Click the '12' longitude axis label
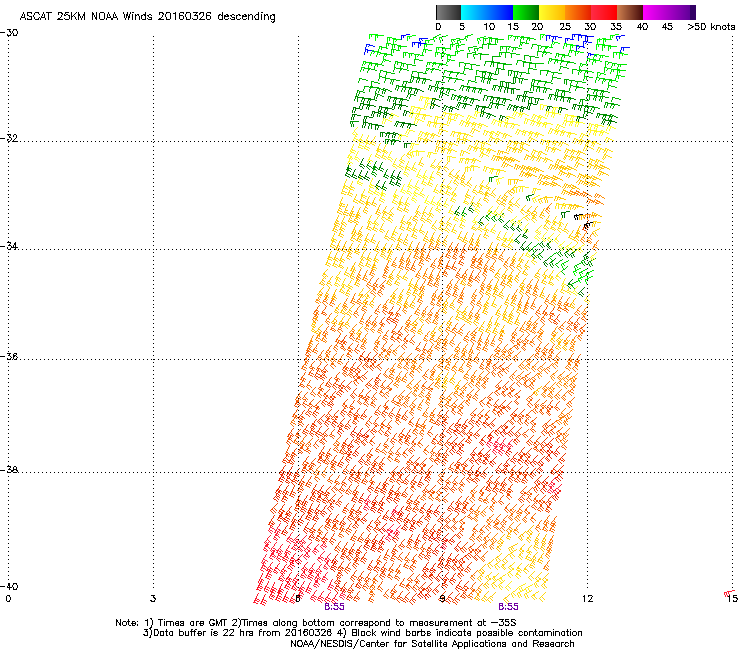The image size is (740, 650). tap(587, 599)
